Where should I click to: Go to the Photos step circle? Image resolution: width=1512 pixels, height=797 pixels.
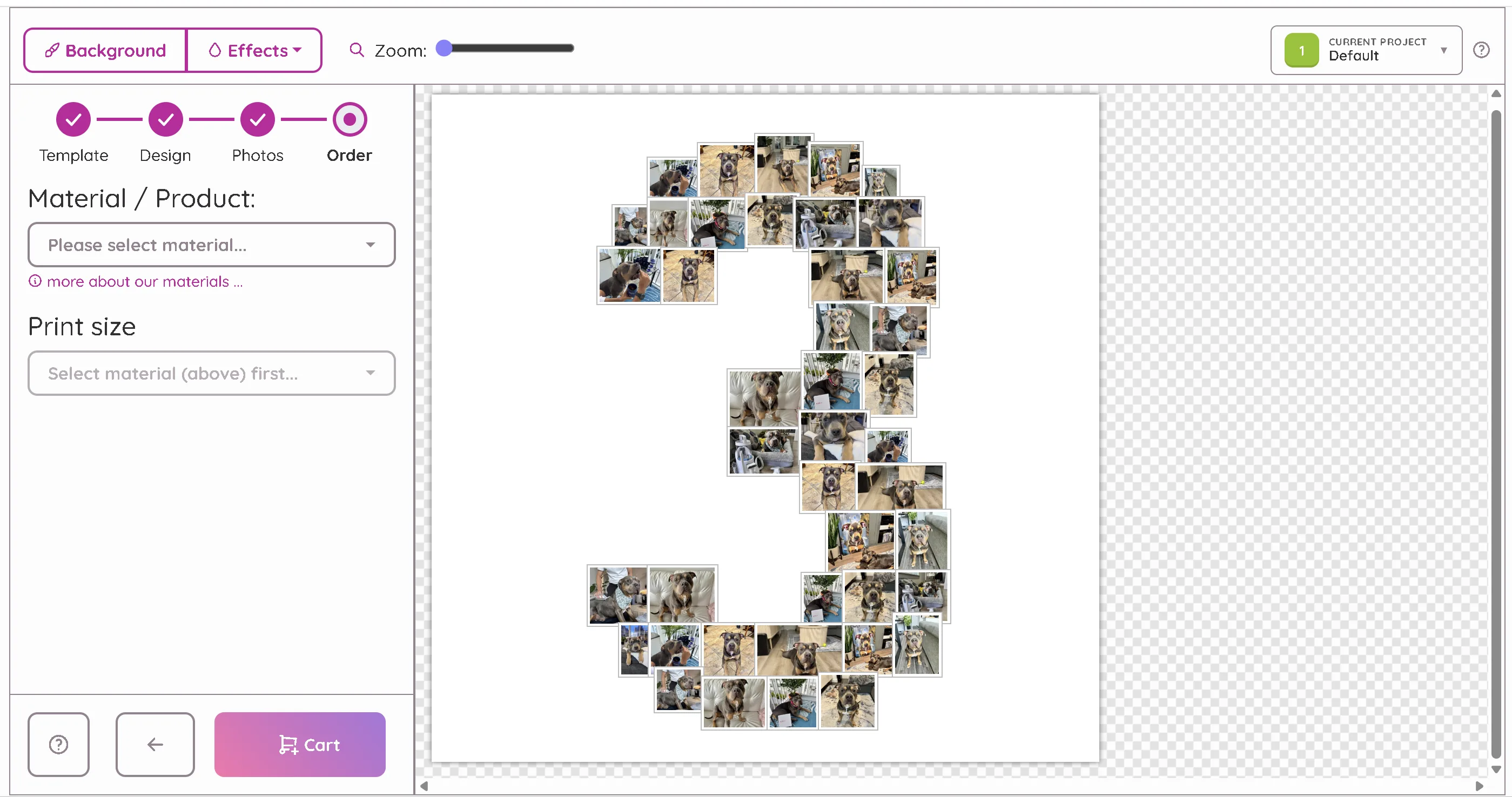[x=258, y=120]
